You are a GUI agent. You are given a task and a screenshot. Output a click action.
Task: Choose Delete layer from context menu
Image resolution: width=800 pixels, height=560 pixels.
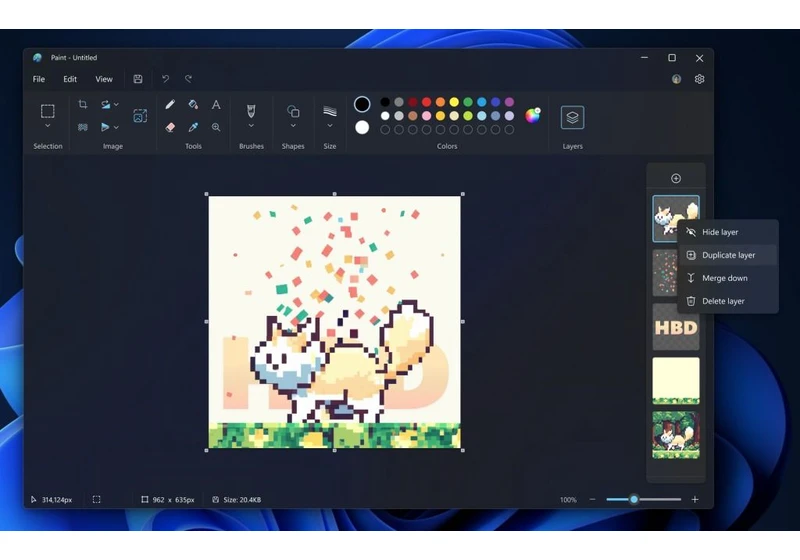[x=728, y=301]
